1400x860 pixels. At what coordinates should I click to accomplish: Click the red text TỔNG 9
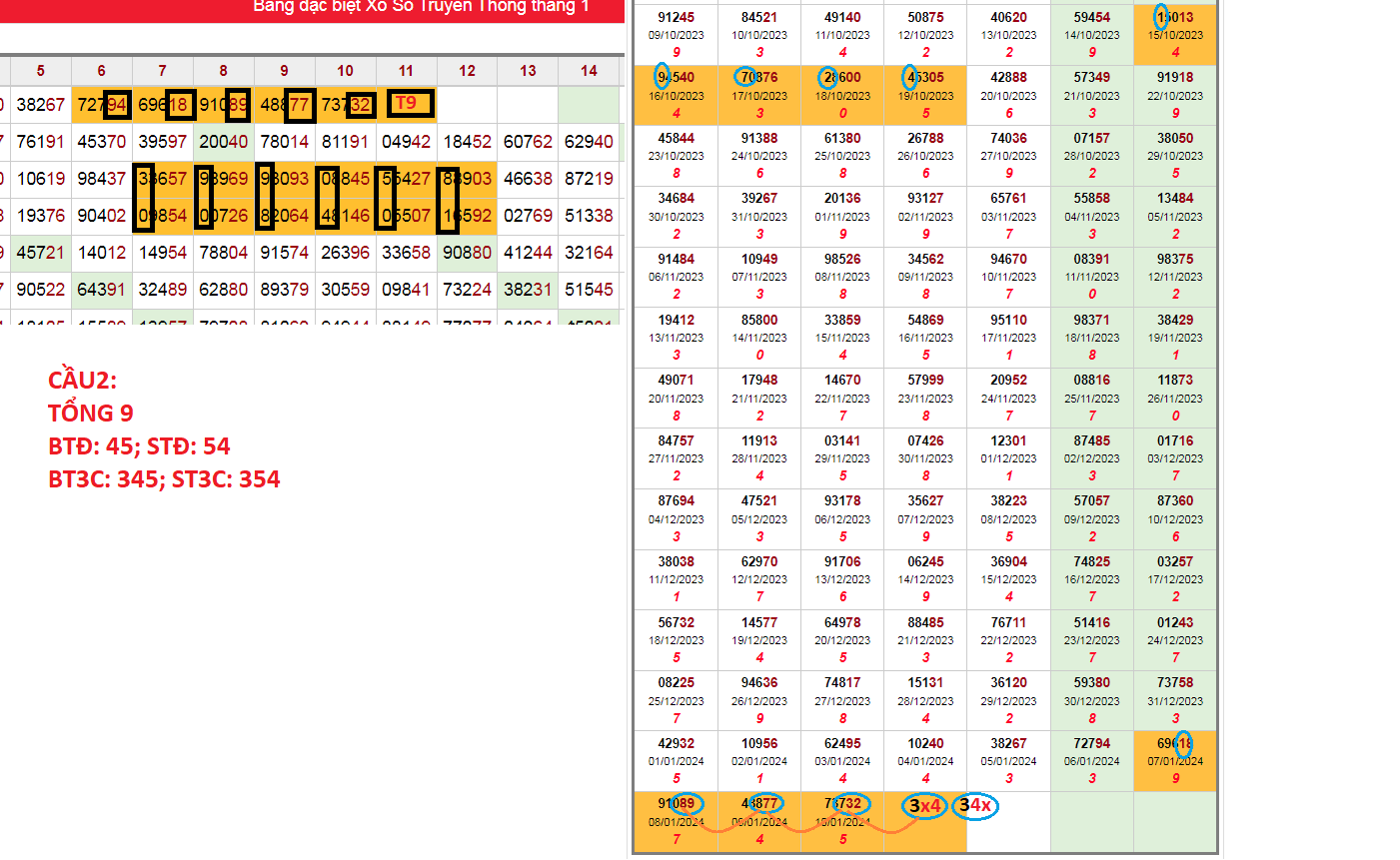tap(91, 413)
